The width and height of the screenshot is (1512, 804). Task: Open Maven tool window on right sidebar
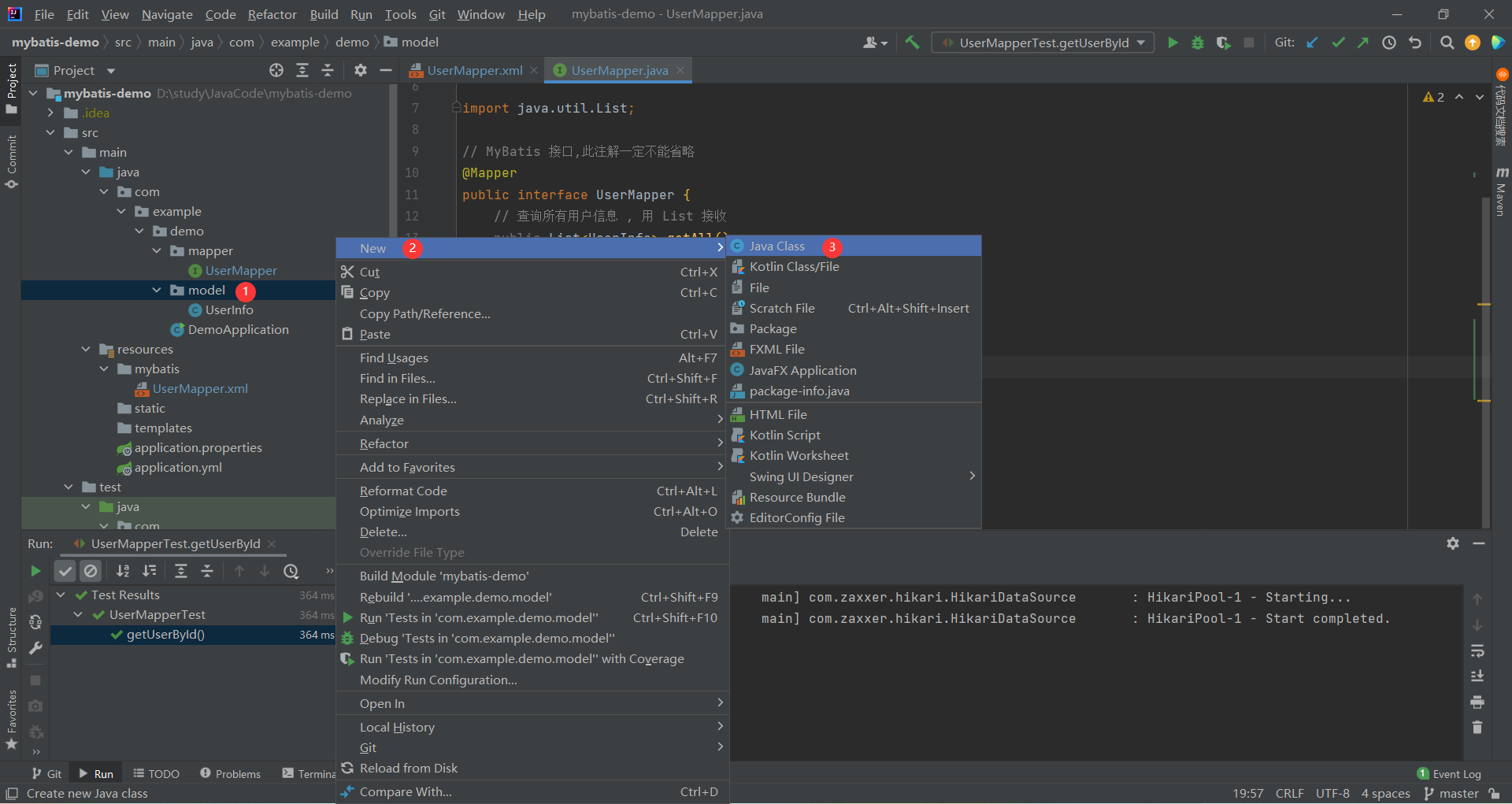[x=1502, y=191]
